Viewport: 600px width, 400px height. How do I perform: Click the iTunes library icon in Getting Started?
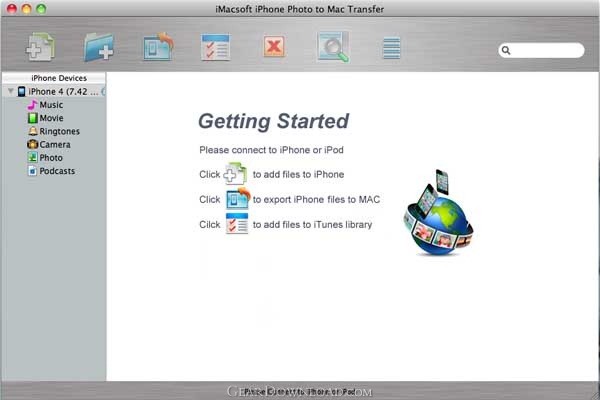click(237, 224)
